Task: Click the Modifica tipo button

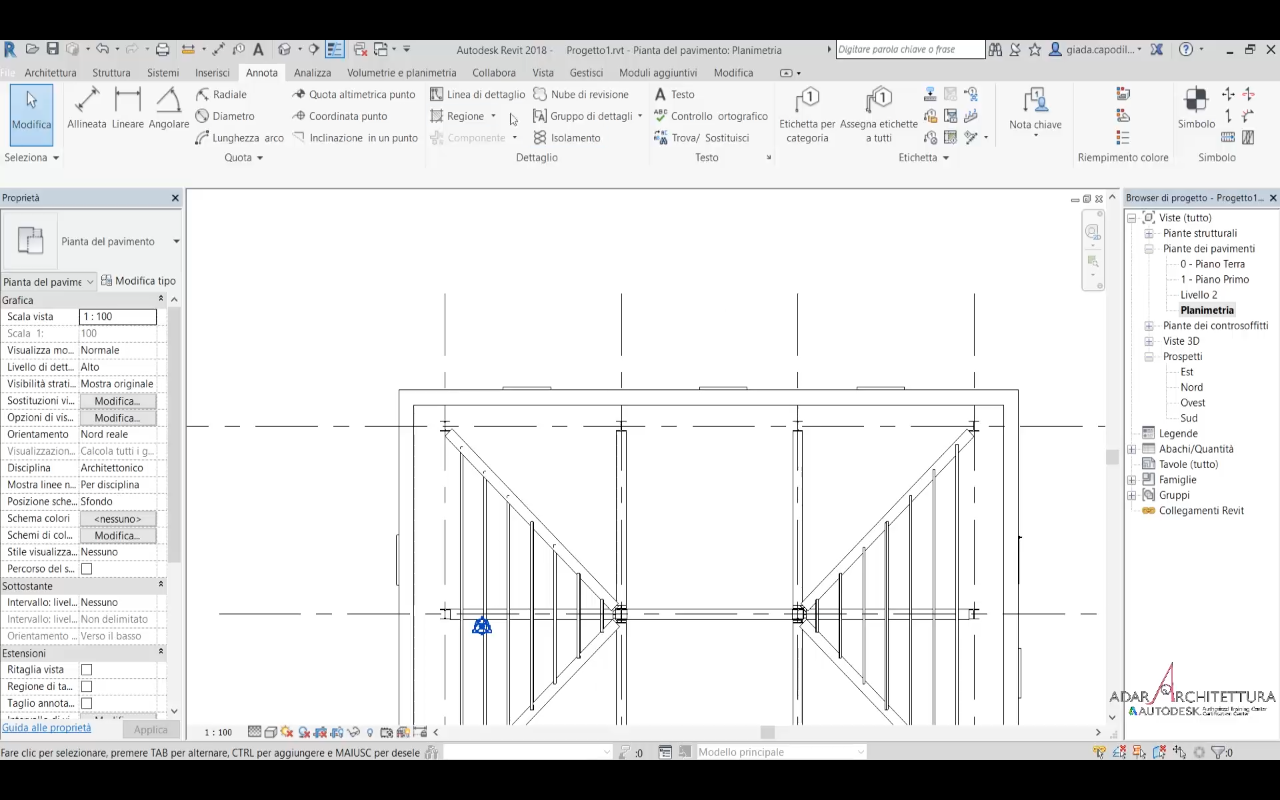Action: (138, 281)
